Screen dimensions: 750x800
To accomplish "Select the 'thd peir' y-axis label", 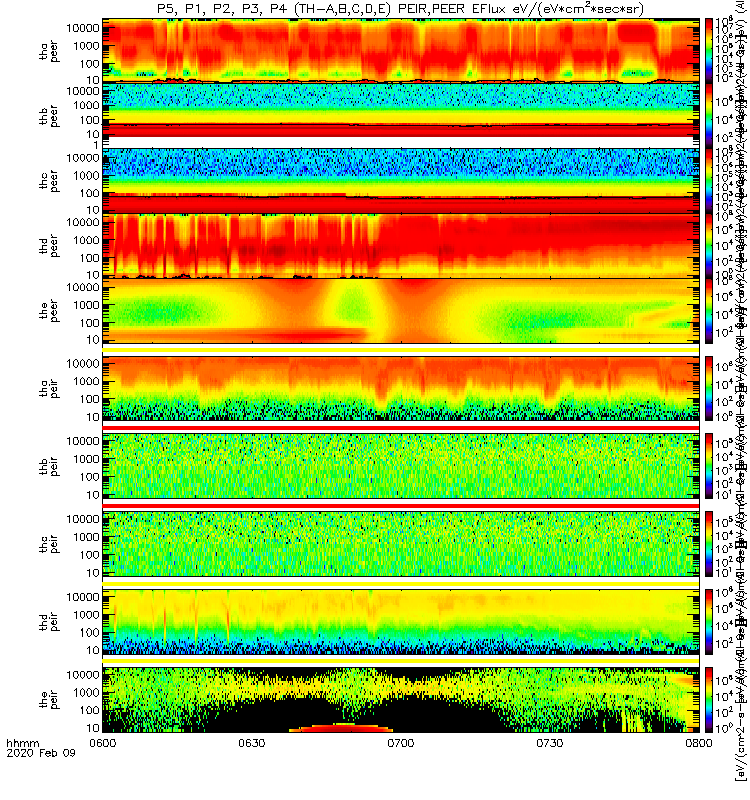I will [x=49, y=622].
